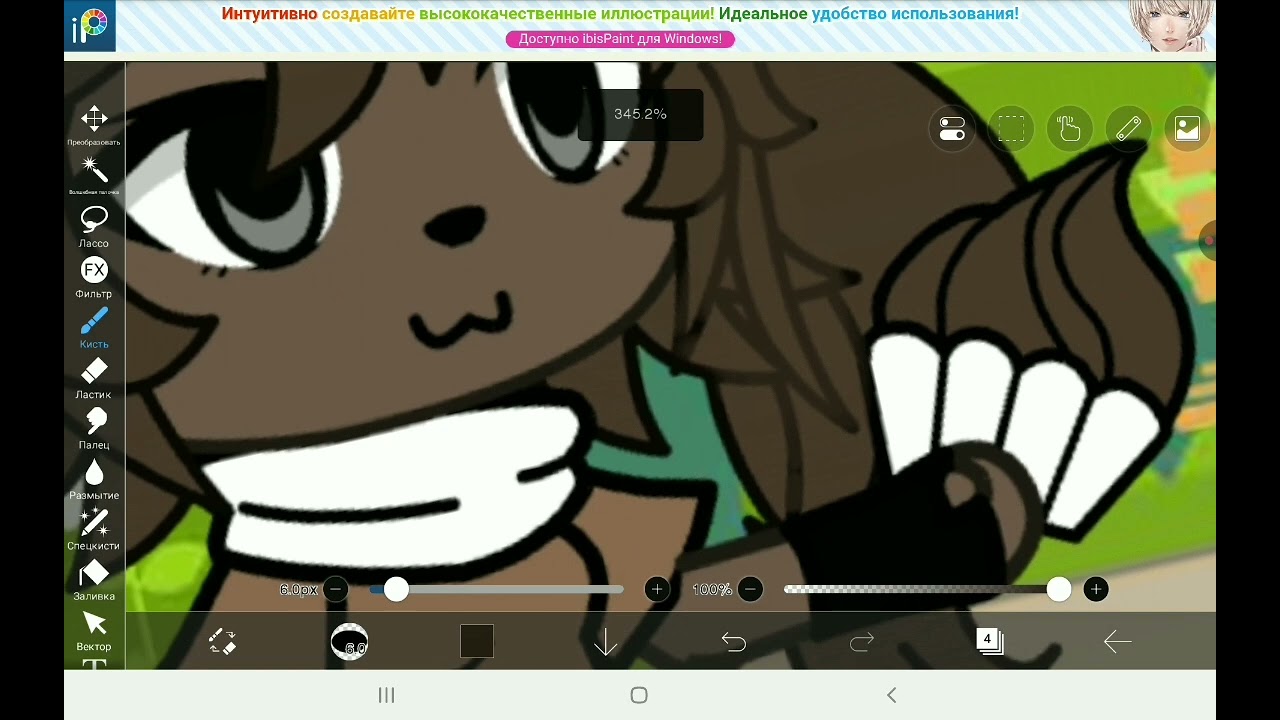This screenshot has height=720, width=1280.
Task: Tap the back arrow in bottom toolbar
Action: tap(1118, 642)
